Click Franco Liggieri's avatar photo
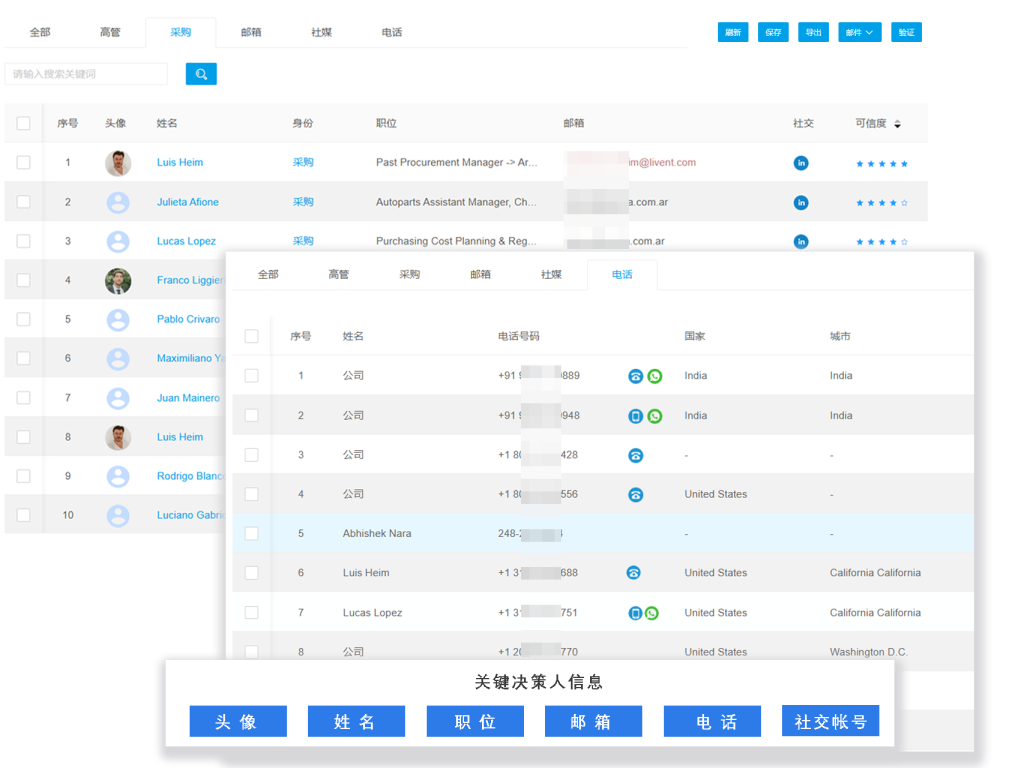This screenshot has height=768, width=1024. (x=118, y=281)
